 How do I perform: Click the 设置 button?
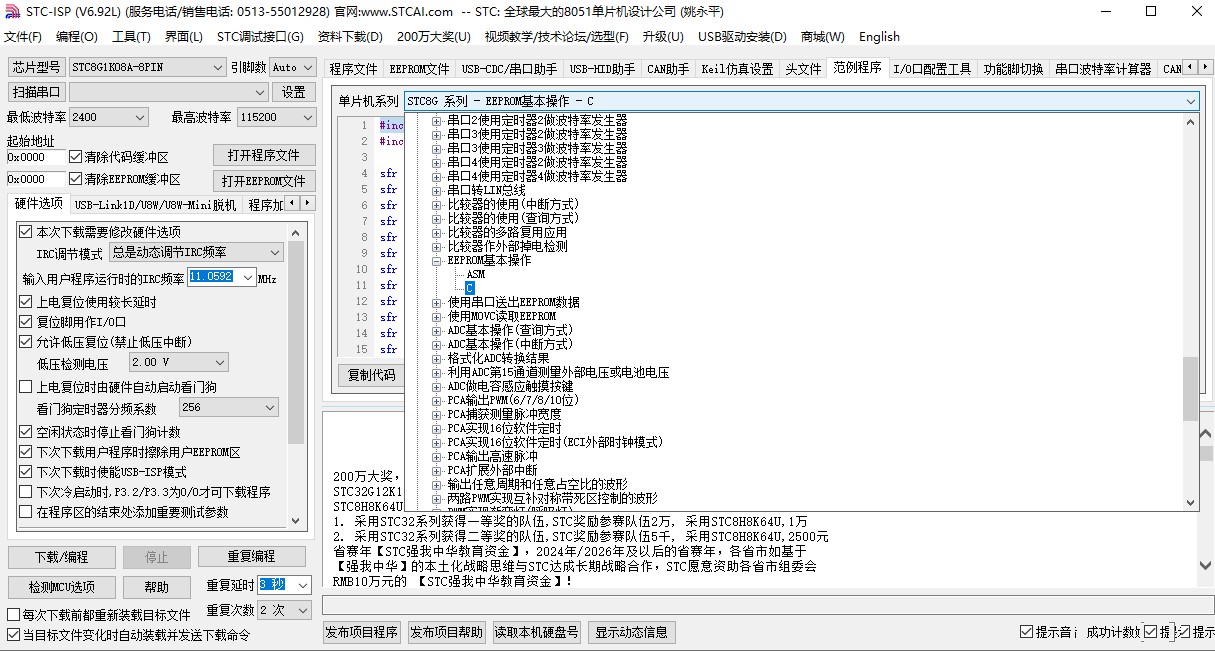pos(294,92)
